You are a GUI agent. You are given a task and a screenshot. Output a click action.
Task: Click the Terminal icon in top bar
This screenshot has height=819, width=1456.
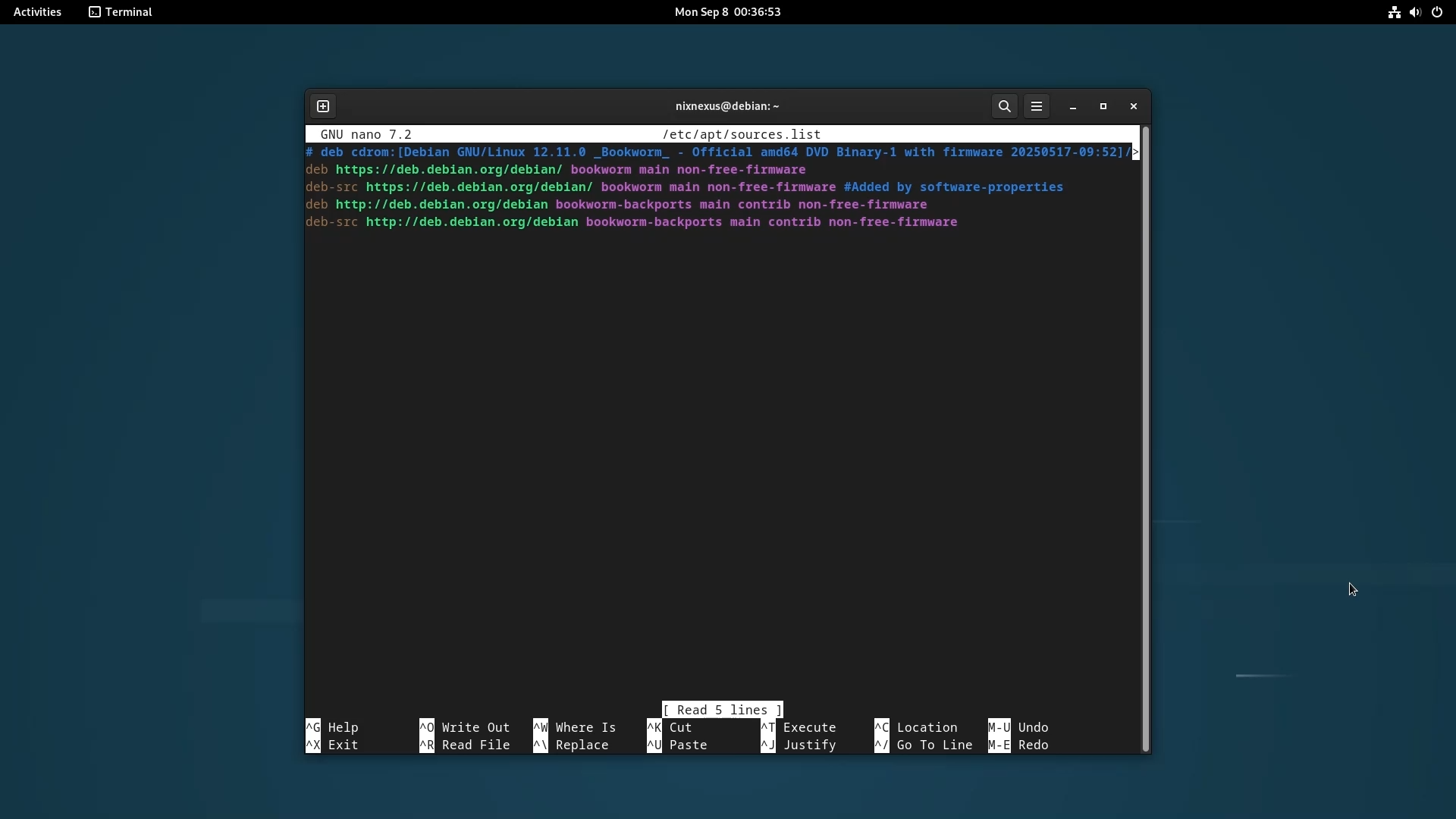(95, 12)
